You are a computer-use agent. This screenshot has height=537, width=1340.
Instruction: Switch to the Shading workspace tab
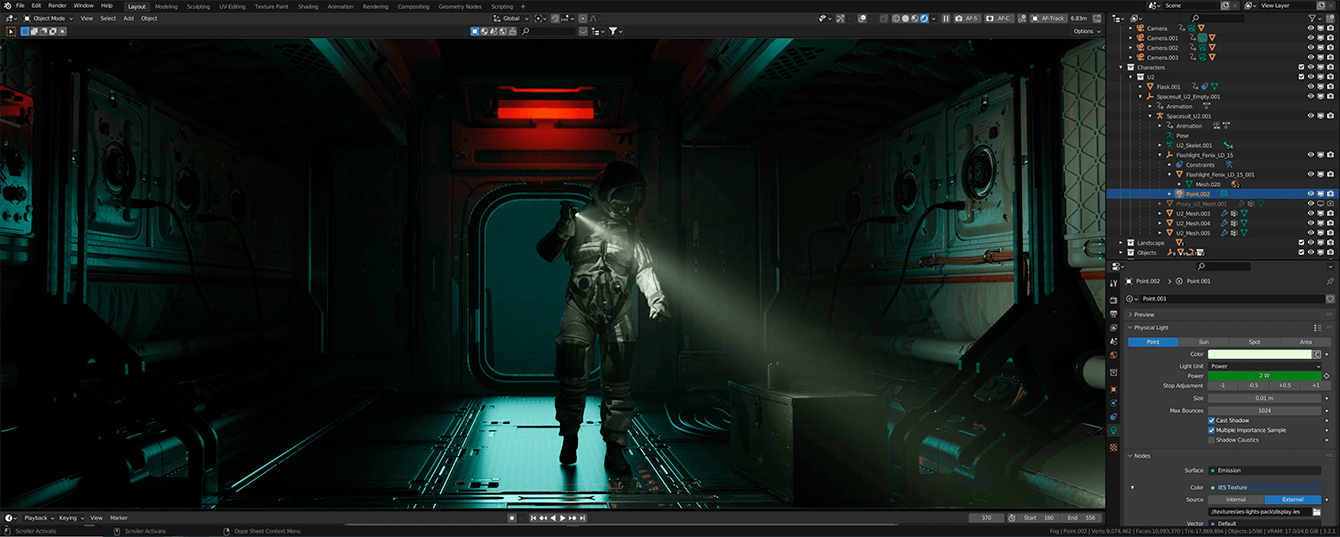pyautogui.click(x=308, y=6)
